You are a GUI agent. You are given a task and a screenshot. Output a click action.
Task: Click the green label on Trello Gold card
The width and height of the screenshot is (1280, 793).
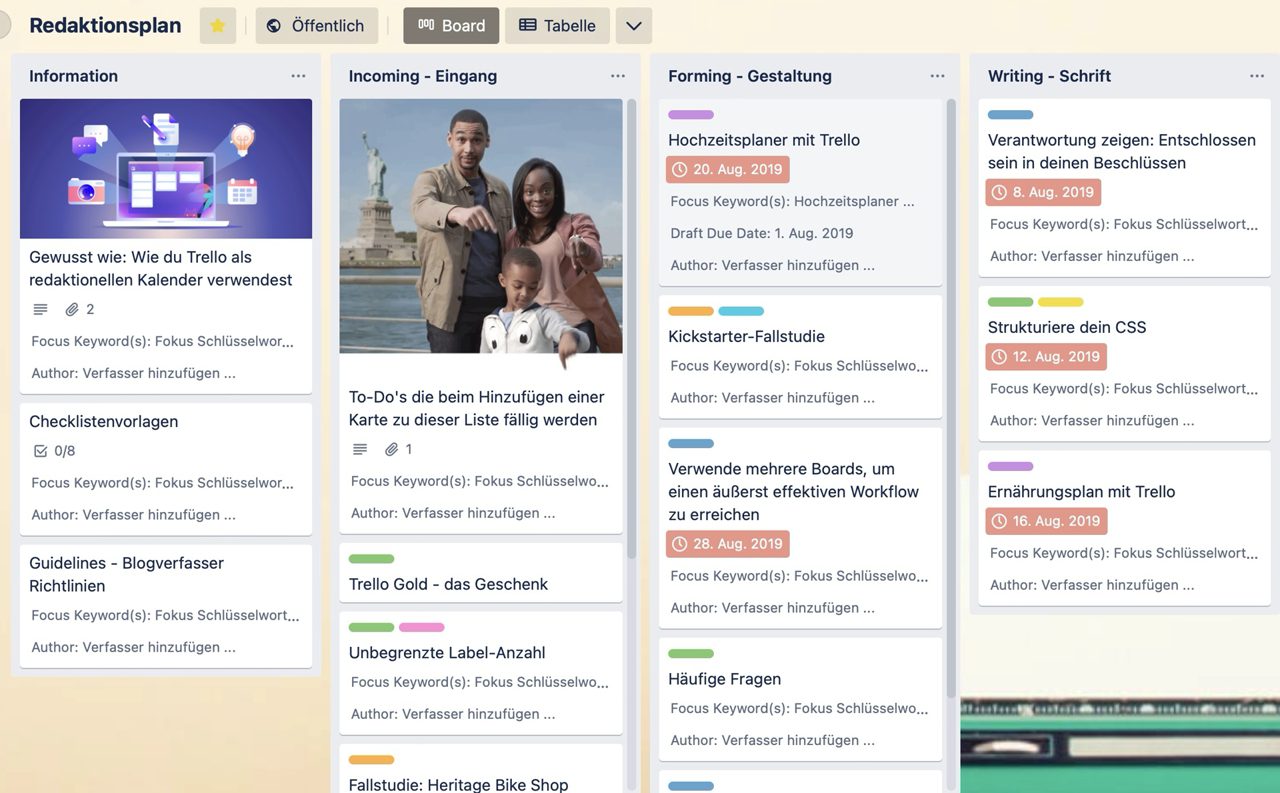coord(372,559)
